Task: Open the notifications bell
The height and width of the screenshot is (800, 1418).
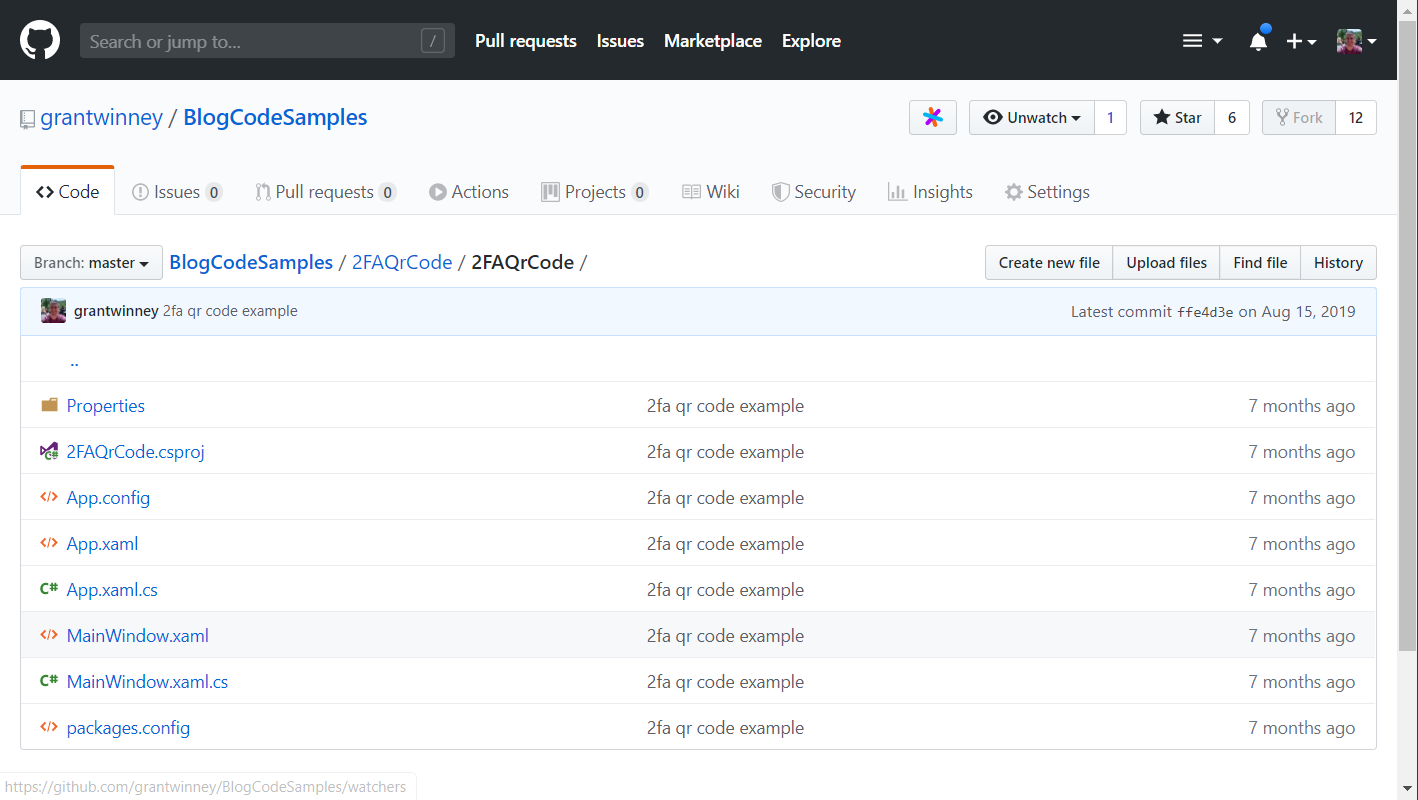Action: tap(1258, 41)
